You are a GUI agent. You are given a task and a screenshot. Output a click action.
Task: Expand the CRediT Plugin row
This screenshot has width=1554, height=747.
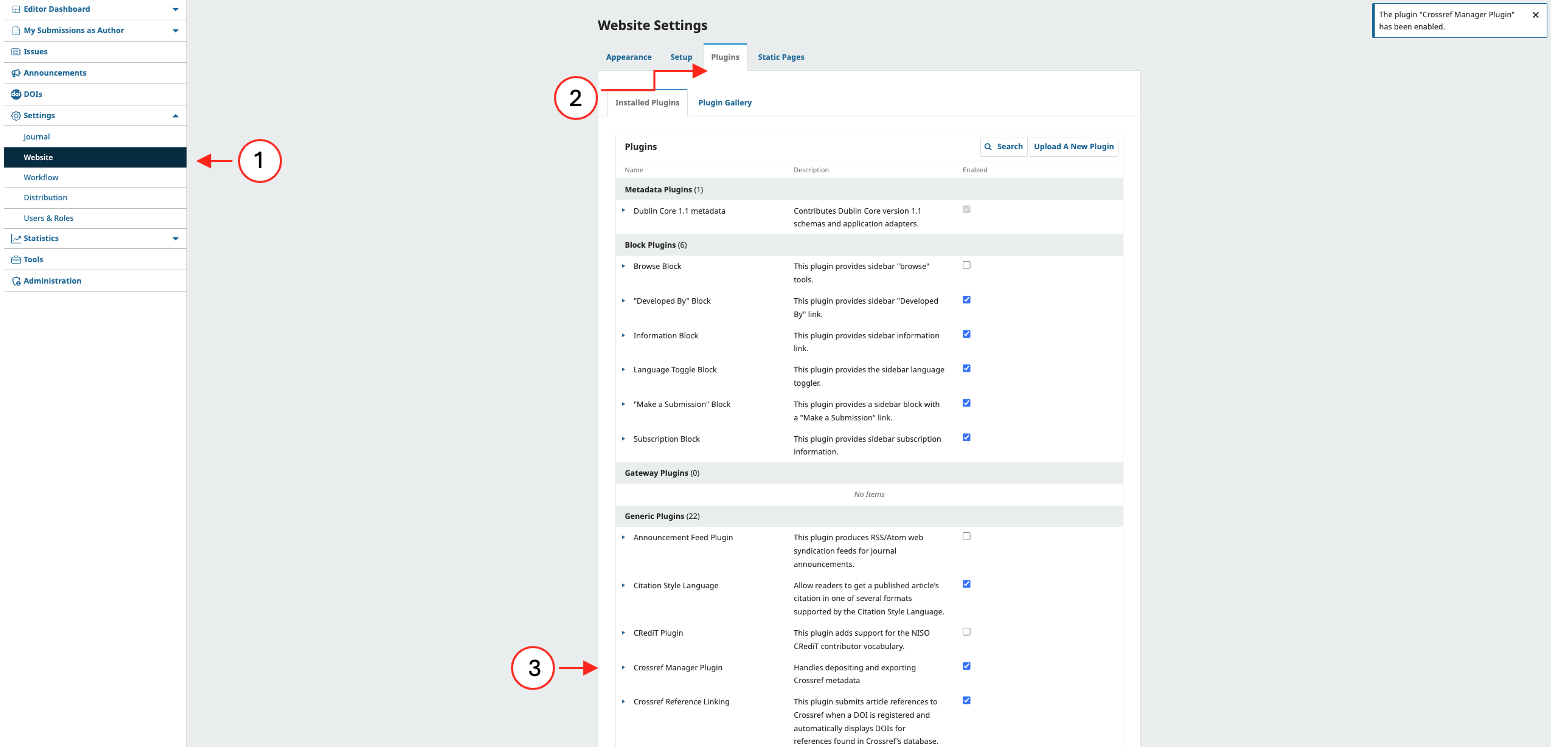(x=624, y=633)
